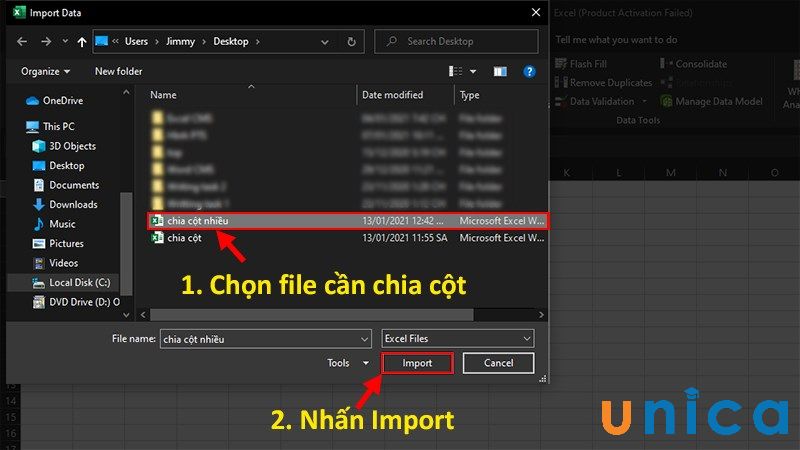Image resolution: width=800 pixels, height=450 pixels.
Task: Go up one folder level
Action: click(82, 42)
